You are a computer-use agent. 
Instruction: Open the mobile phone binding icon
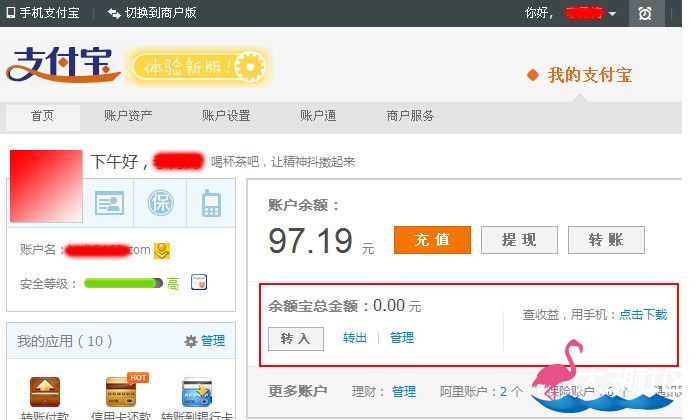pyautogui.click(x=211, y=203)
